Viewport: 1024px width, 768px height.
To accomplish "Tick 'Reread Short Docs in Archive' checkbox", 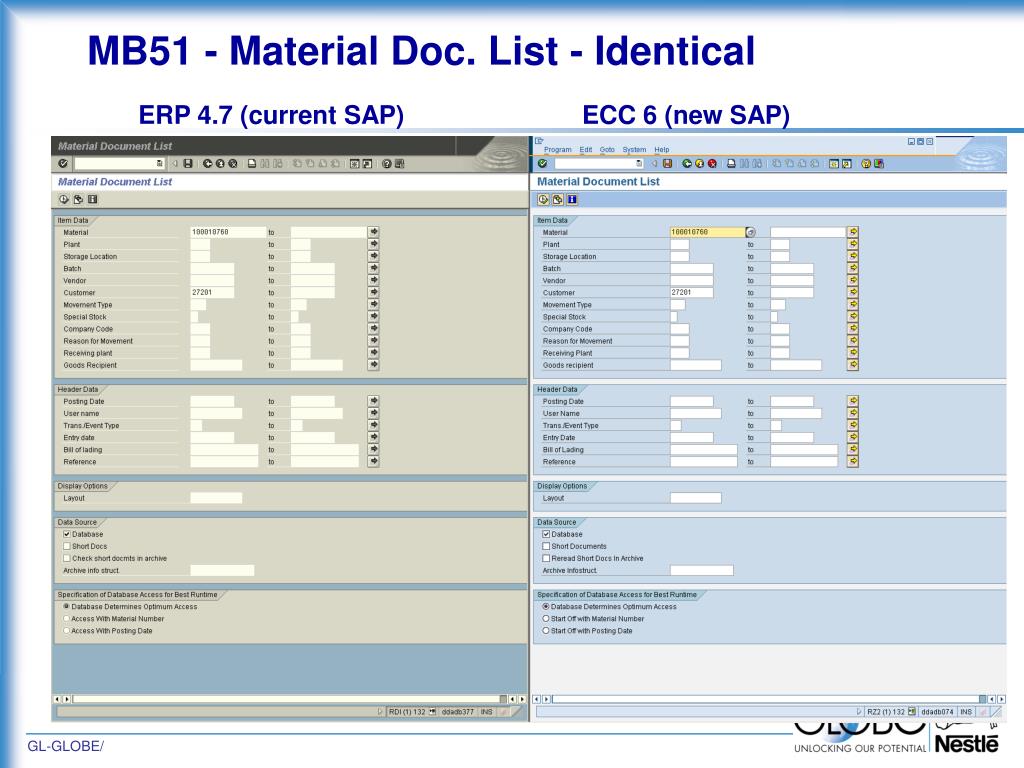I will pyautogui.click(x=547, y=558).
